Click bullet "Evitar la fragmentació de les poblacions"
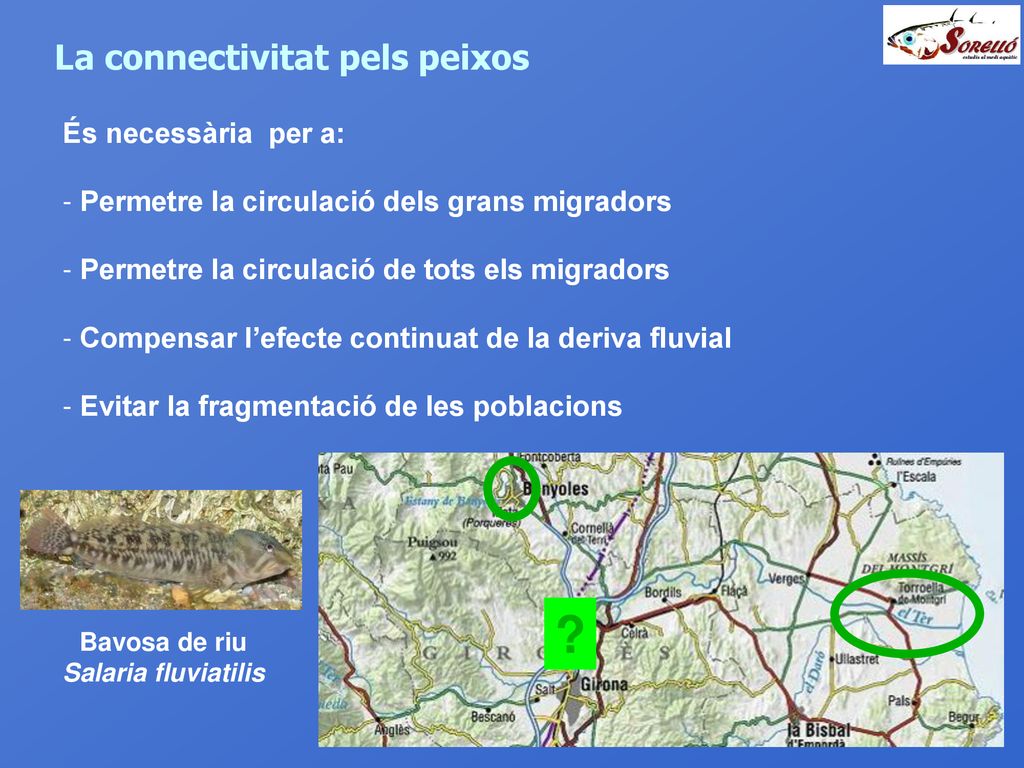Image resolution: width=1024 pixels, height=768 pixels. [351, 406]
